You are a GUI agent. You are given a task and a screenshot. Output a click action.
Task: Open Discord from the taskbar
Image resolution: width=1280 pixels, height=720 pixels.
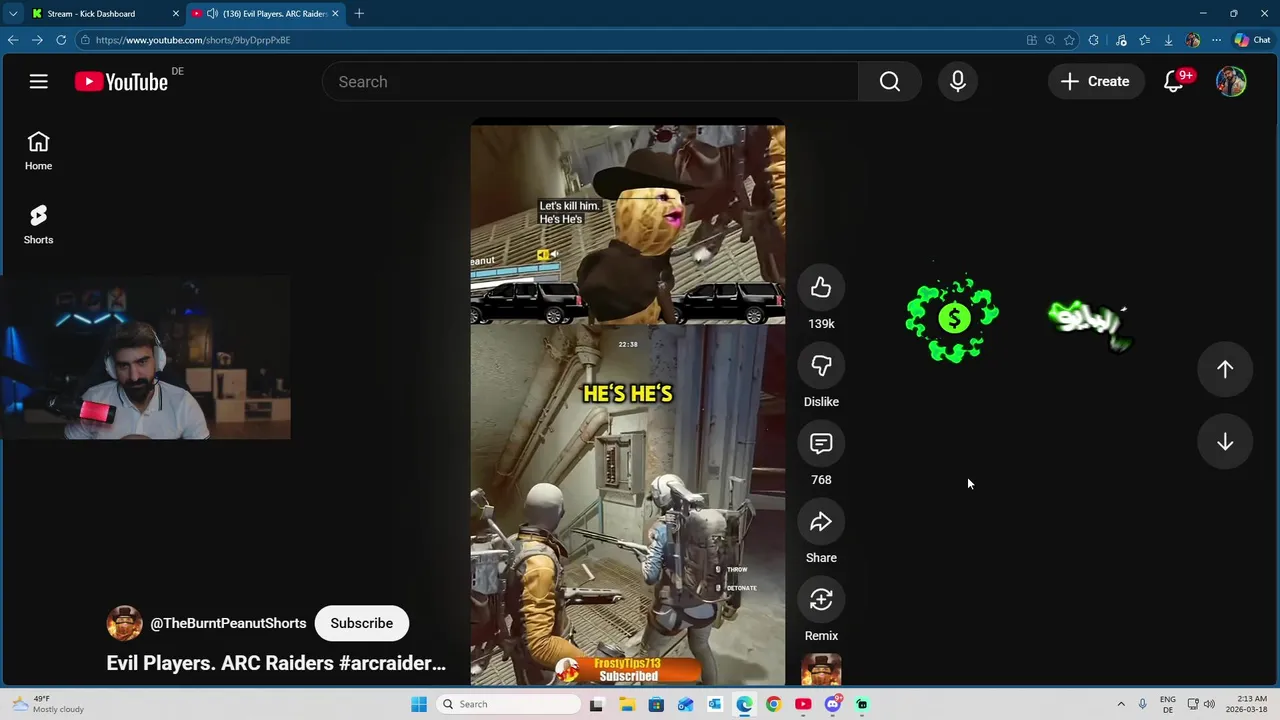pyautogui.click(x=832, y=704)
